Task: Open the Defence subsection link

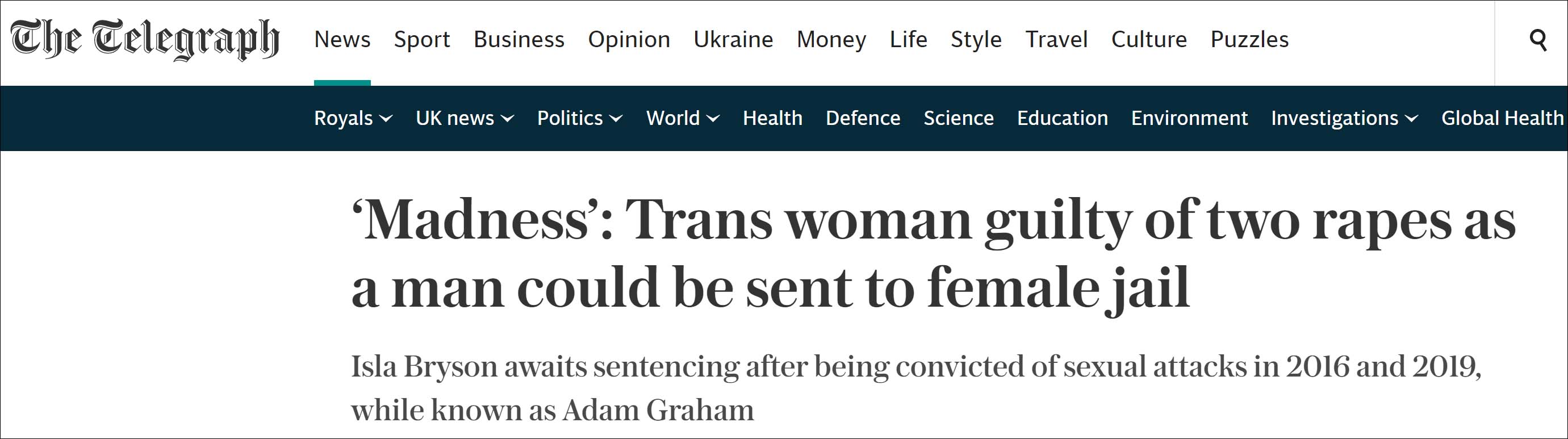Action: click(863, 118)
